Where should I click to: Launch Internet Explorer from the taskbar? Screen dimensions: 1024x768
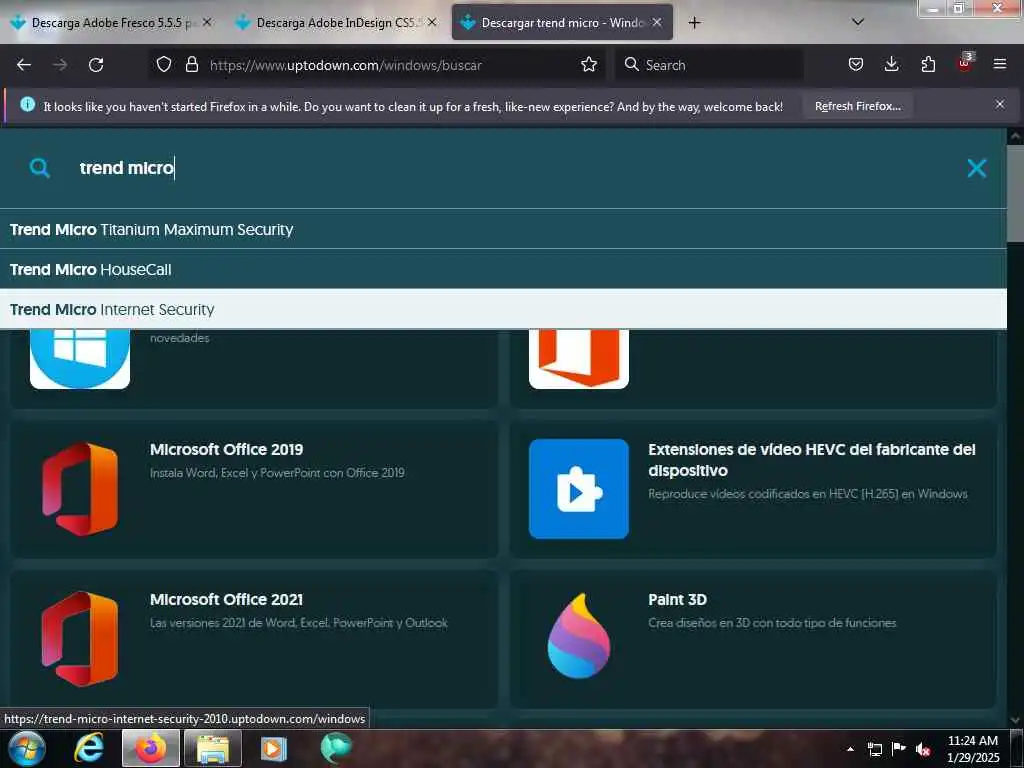click(x=89, y=748)
